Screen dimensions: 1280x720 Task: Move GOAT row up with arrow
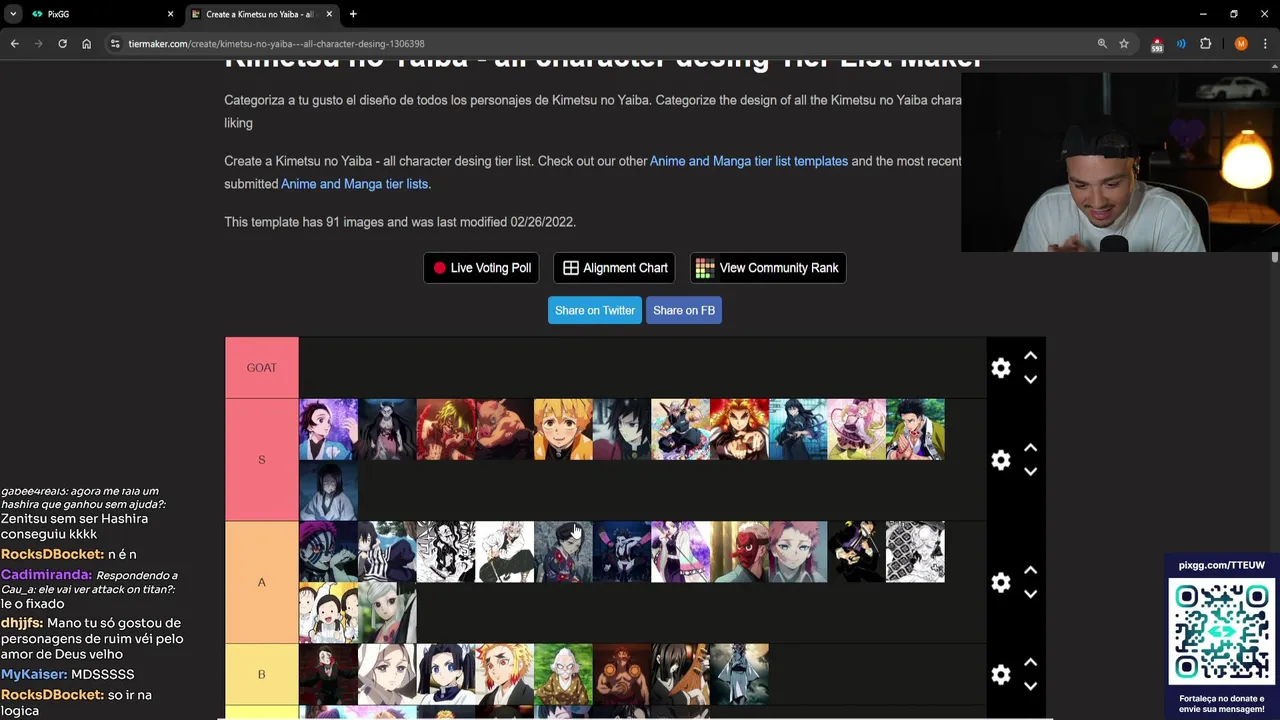click(x=1030, y=356)
